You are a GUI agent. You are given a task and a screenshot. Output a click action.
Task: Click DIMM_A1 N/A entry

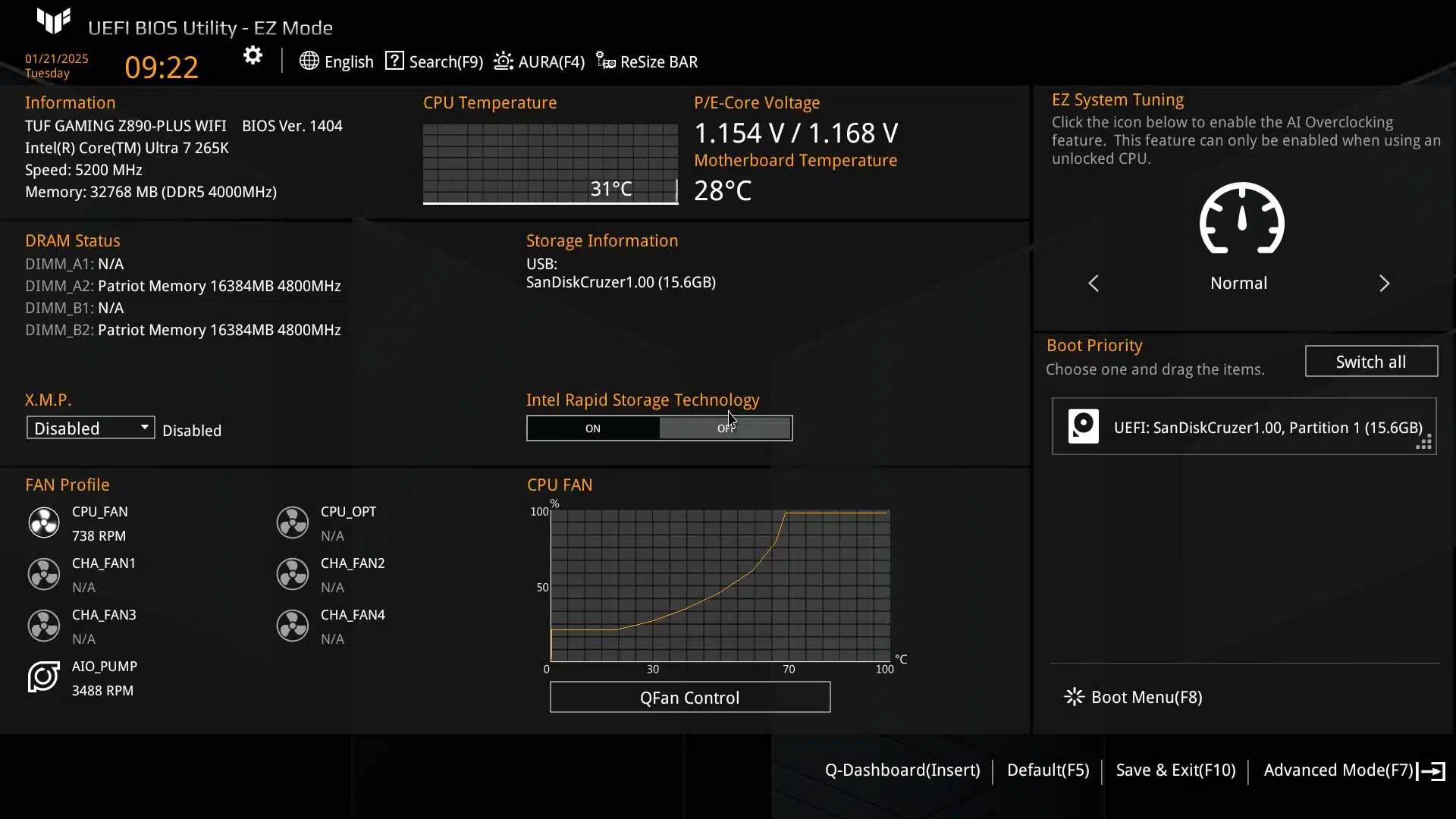point(74,264)
